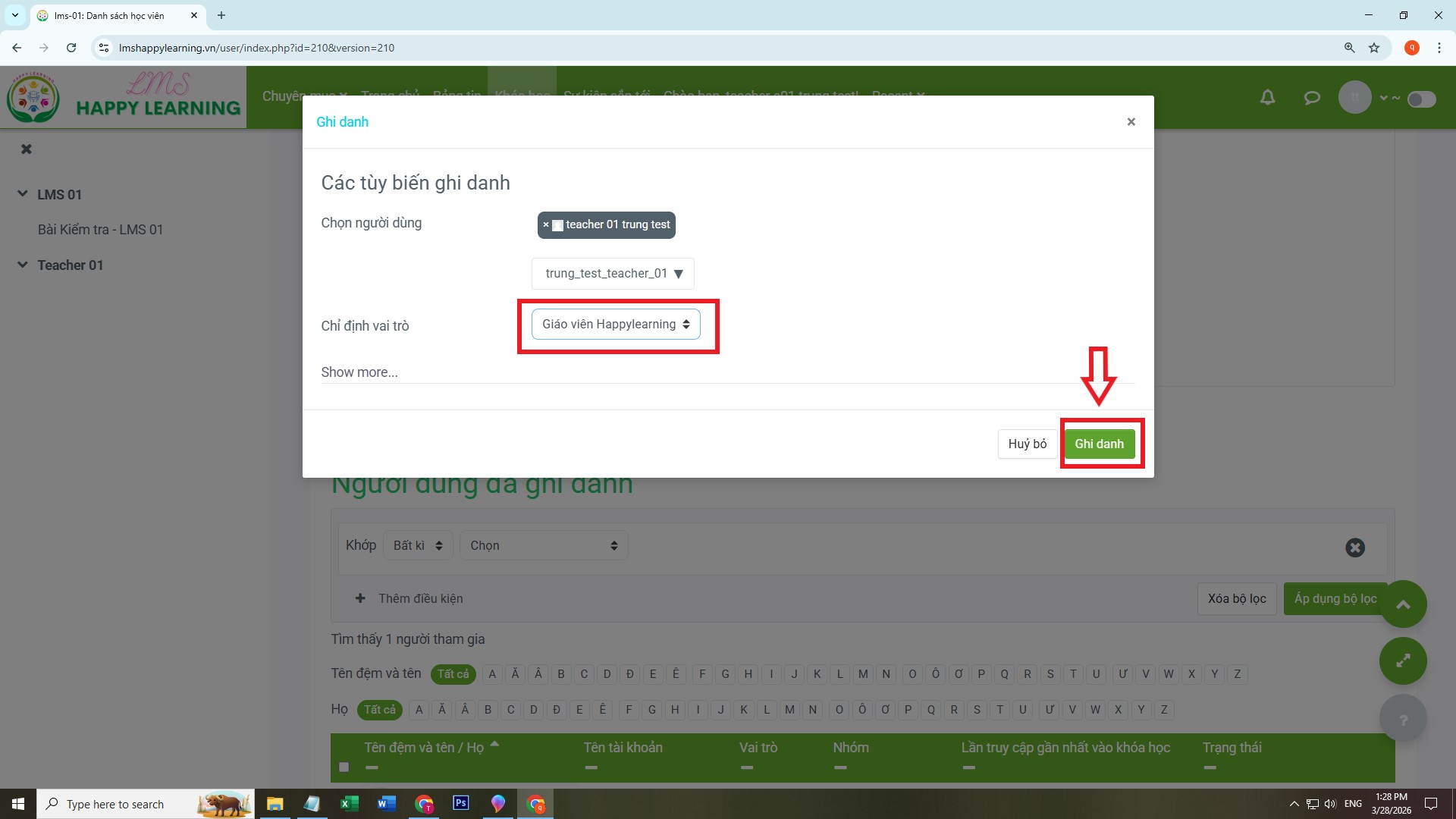Click the scroll-to-top arrow round button
The width and height of the screenshot is (1456, 819).
pos(1403,604)
